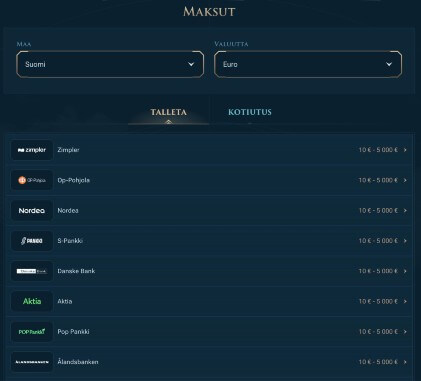
Task: Click the Maksut page heading
Action: click(x=209, y=12)
